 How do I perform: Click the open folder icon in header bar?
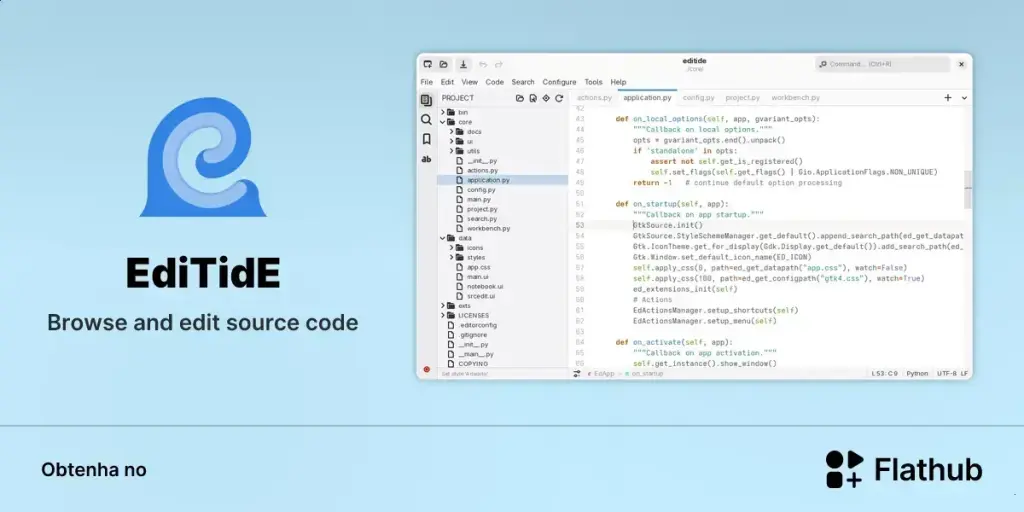coord(443,64)
